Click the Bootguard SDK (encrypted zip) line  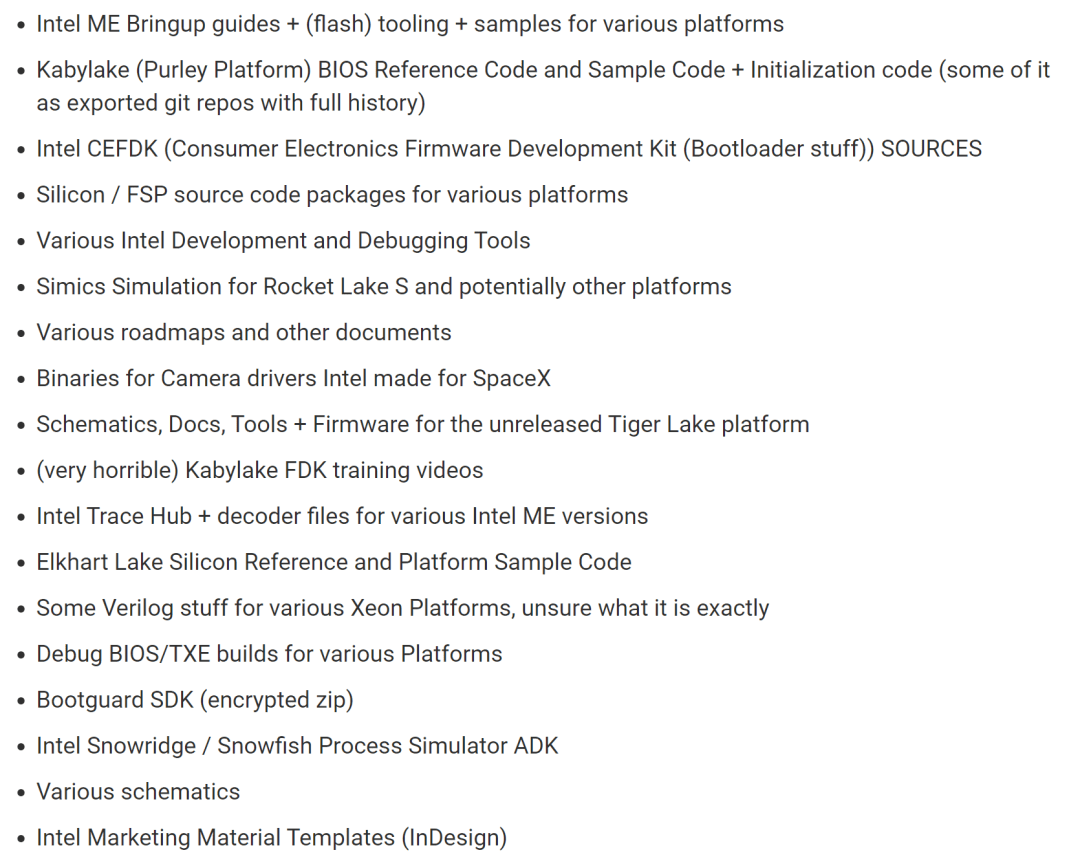click(195, 700)
